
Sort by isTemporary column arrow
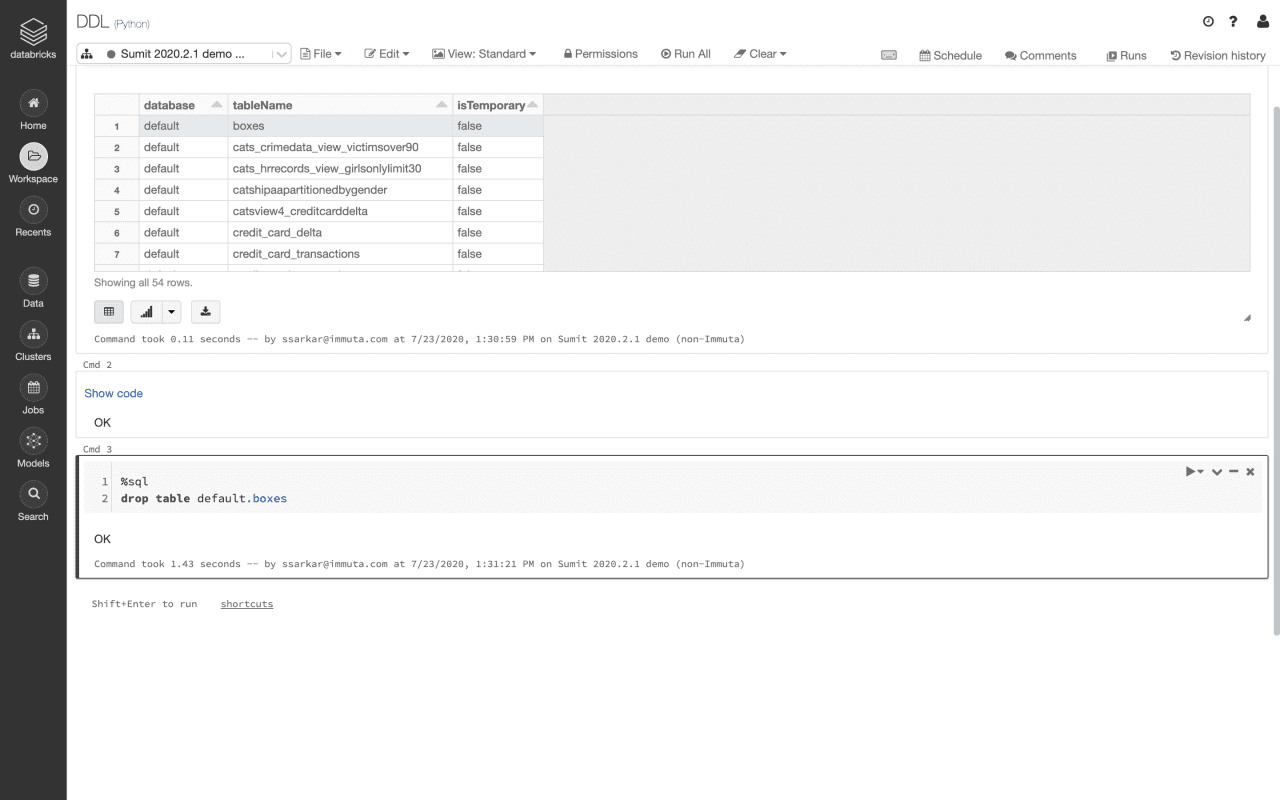click(x=533, y=105)
